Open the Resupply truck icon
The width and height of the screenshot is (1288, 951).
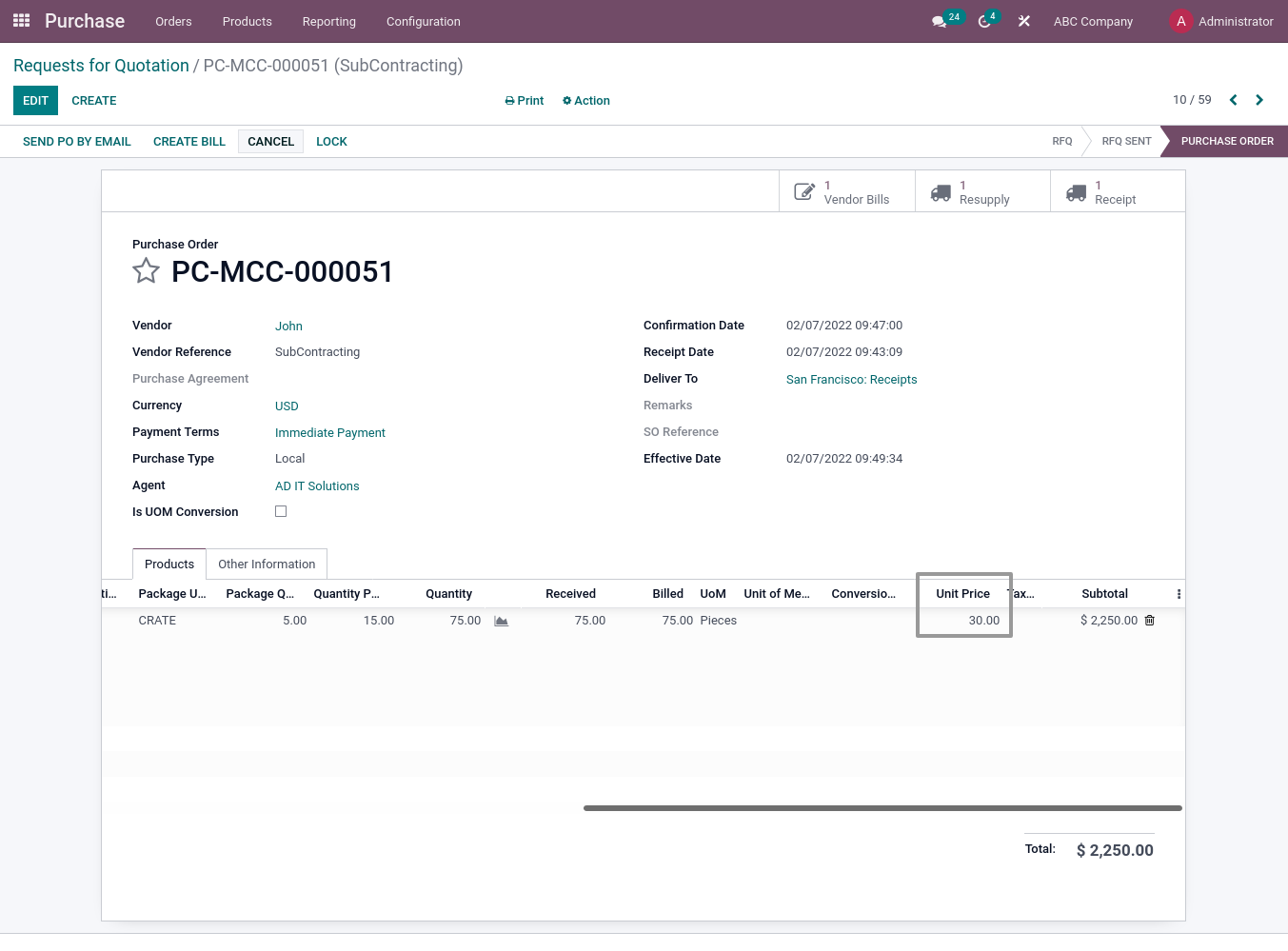click(941, 190)
